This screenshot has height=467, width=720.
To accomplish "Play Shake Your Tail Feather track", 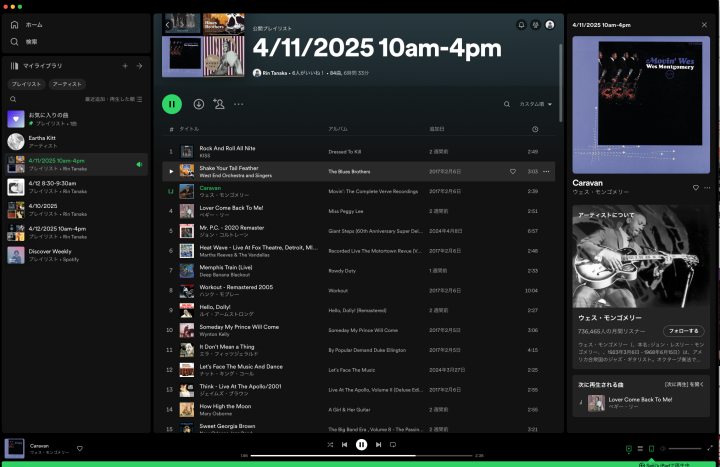I will click(171, 171).
